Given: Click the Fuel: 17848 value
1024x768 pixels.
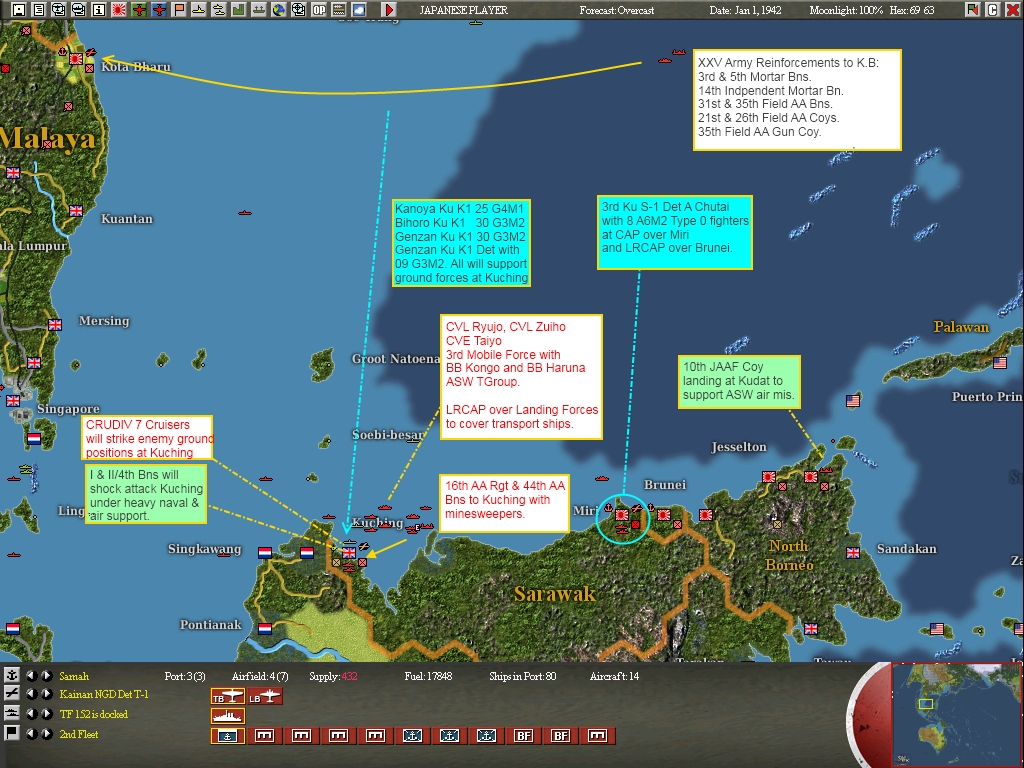Looking at the screenshot, I should coord(428,676).
